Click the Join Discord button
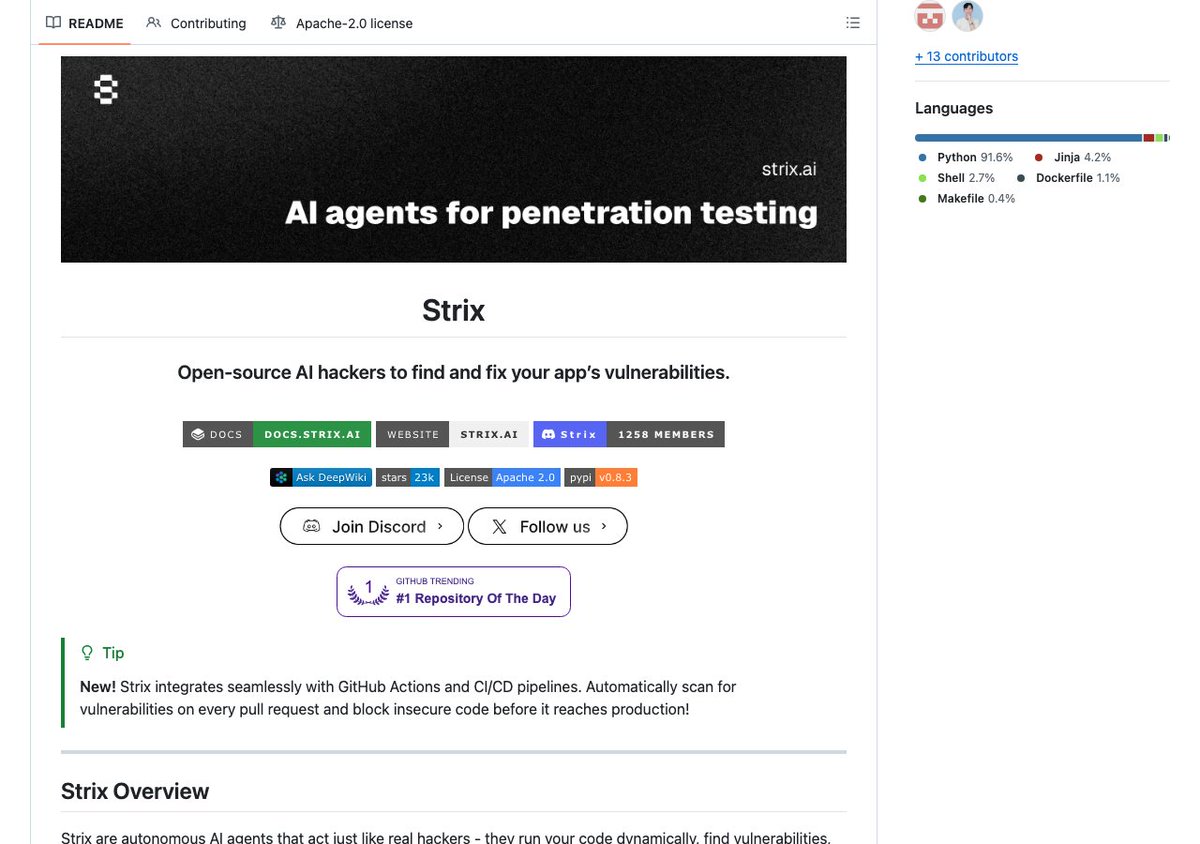The image size is (1200, 844). 372,527
